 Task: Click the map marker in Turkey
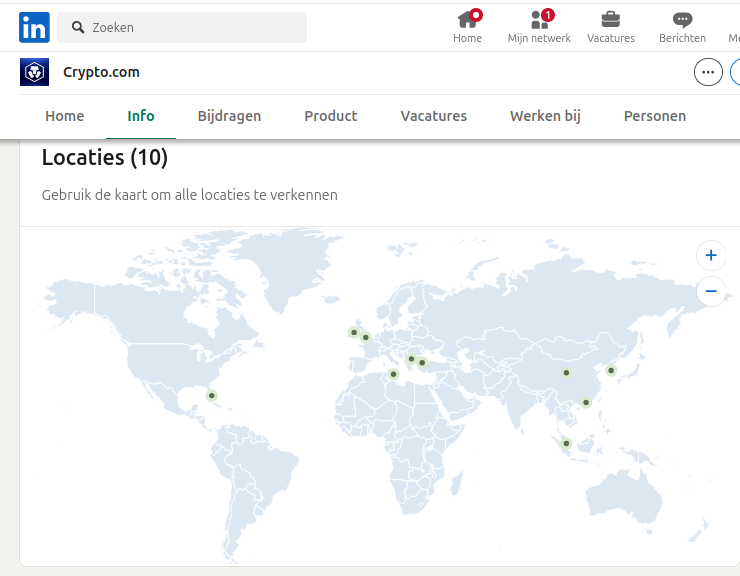[422, 363]
